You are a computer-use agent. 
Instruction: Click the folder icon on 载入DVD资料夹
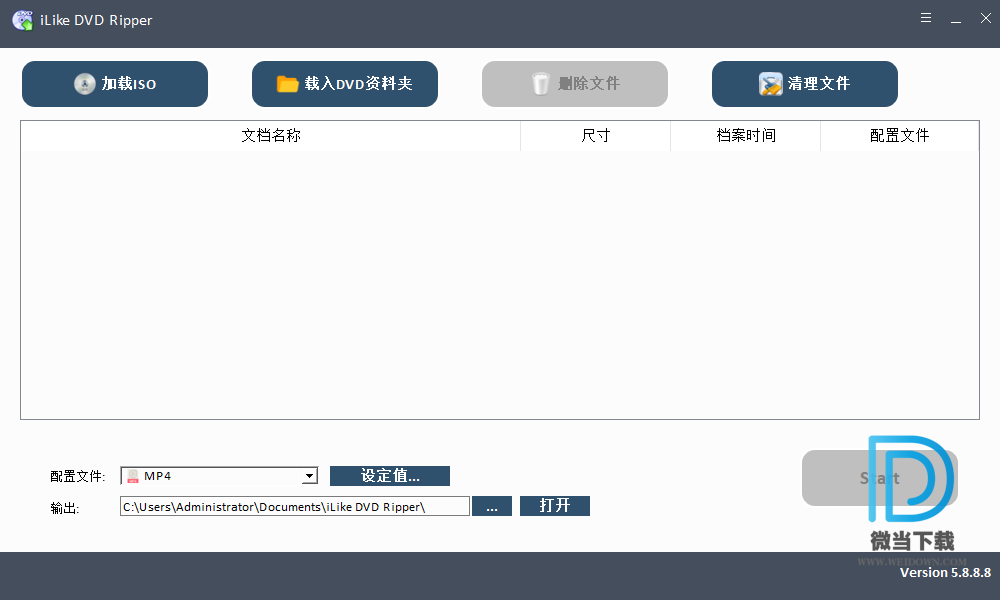coord(288,84)
